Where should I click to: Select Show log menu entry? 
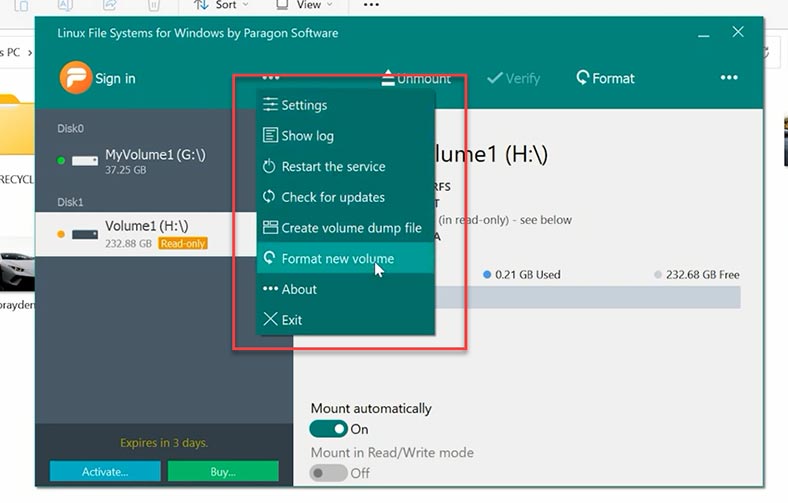click(x=345, y=136)
